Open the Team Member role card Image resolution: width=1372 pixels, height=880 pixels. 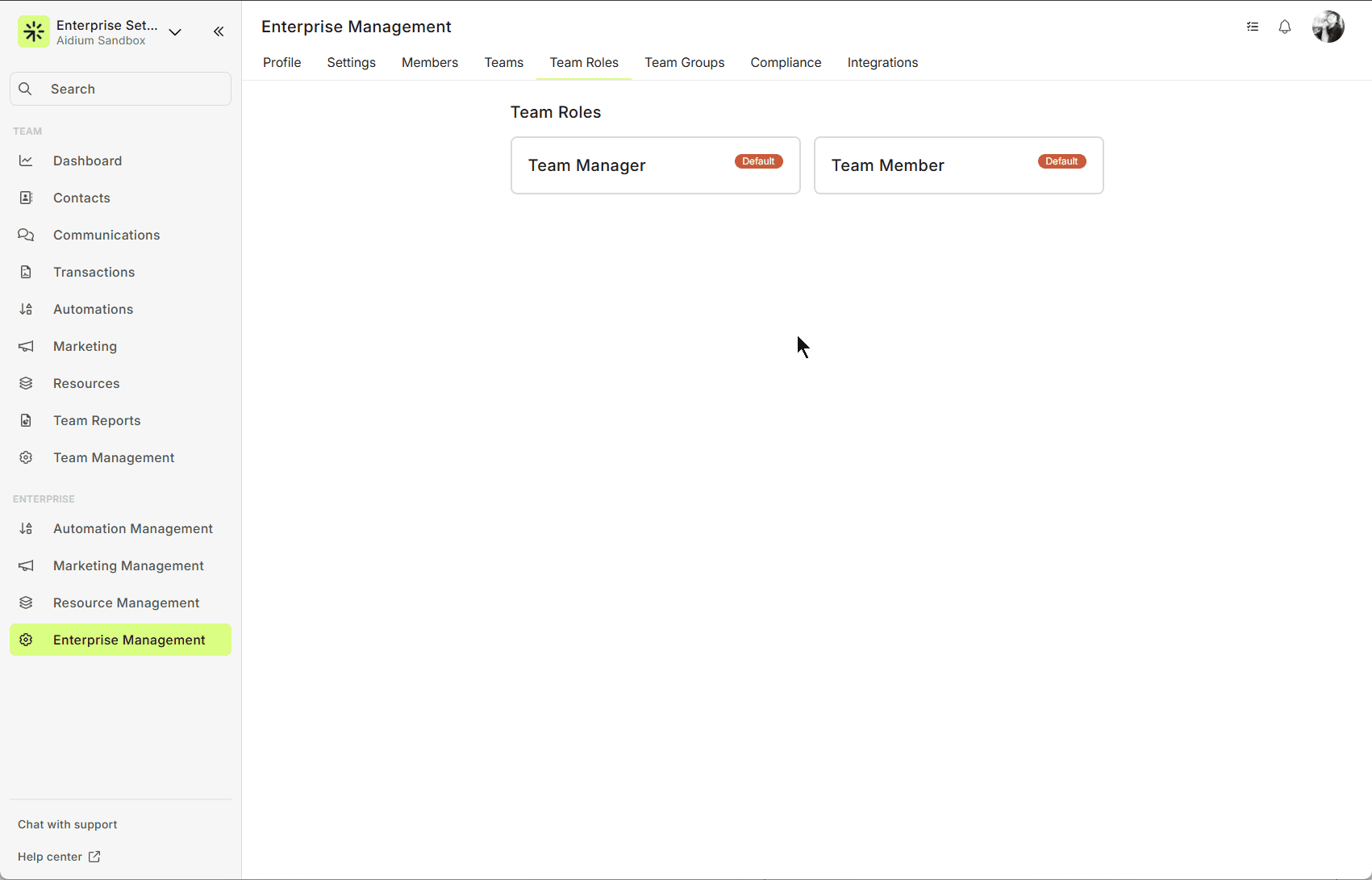[958, 165]
